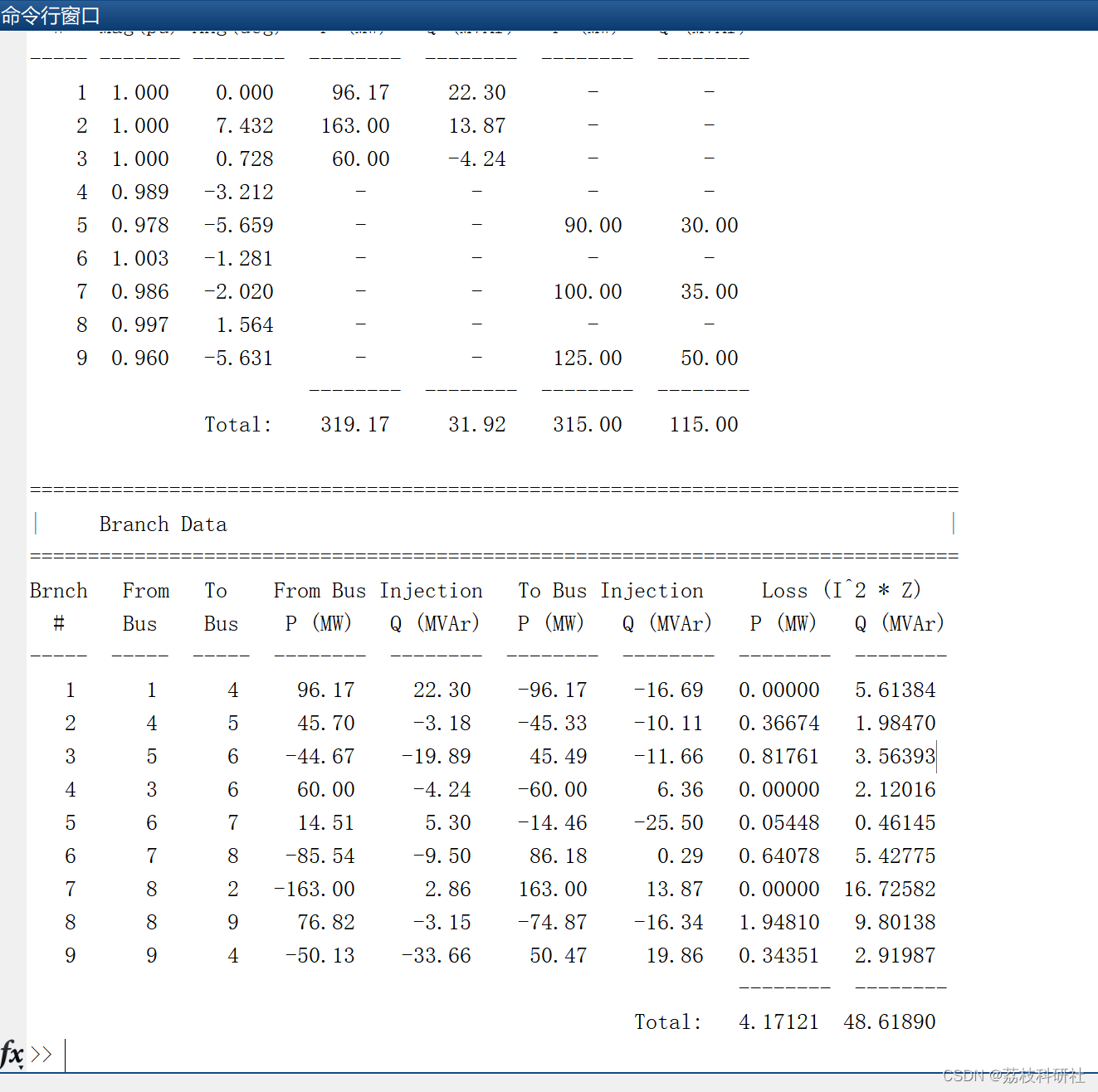Select the 'Branch Data' section heading

pos(163,524)
